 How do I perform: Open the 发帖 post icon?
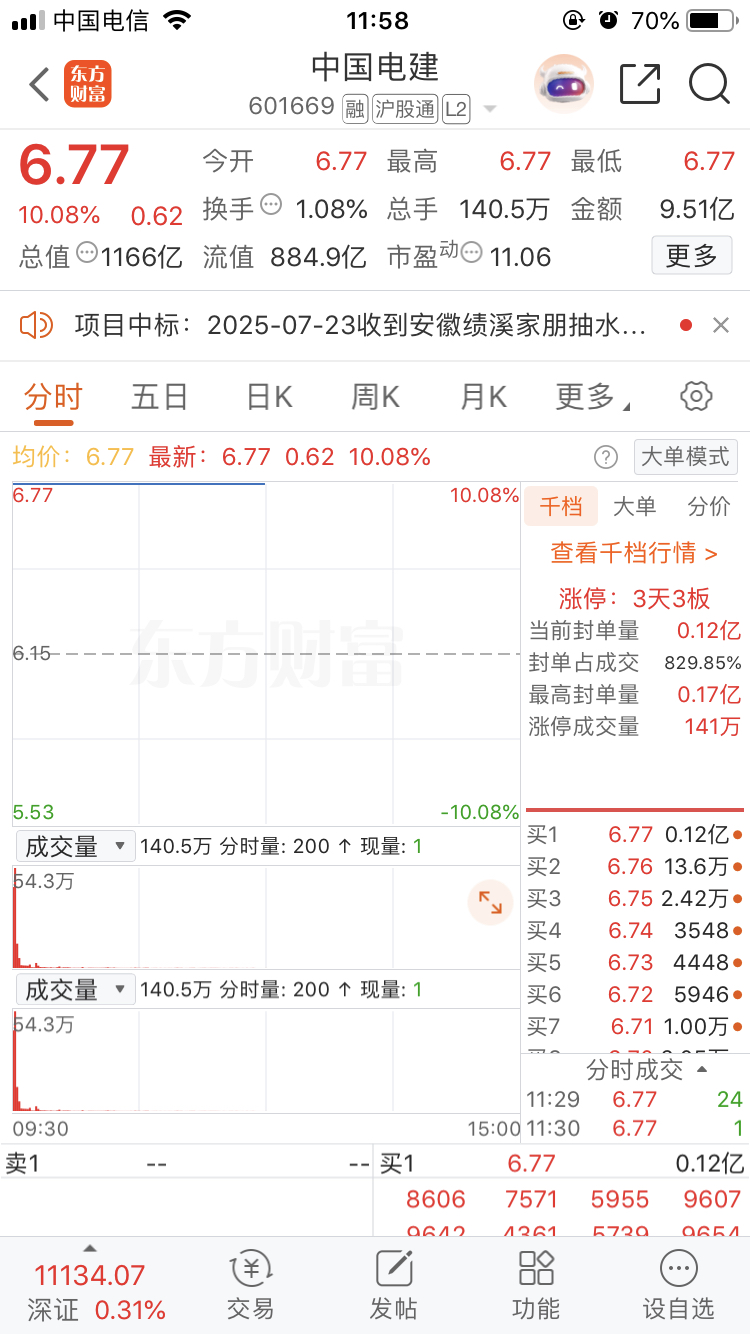pos(394,1285)
